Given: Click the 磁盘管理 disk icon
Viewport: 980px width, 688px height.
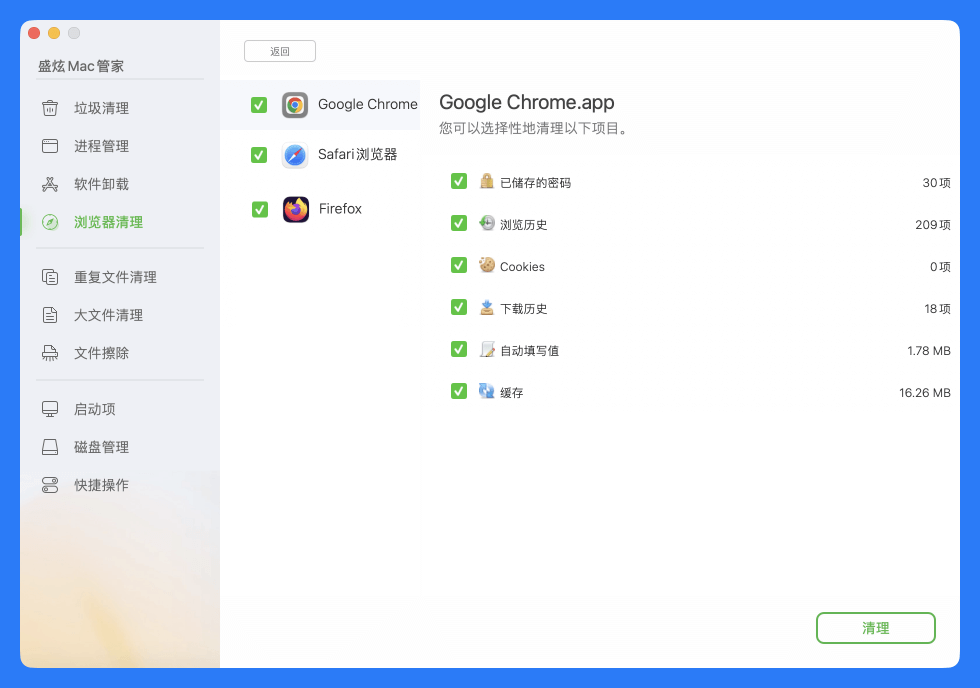Looking at the screenshot, I should 50,447.
